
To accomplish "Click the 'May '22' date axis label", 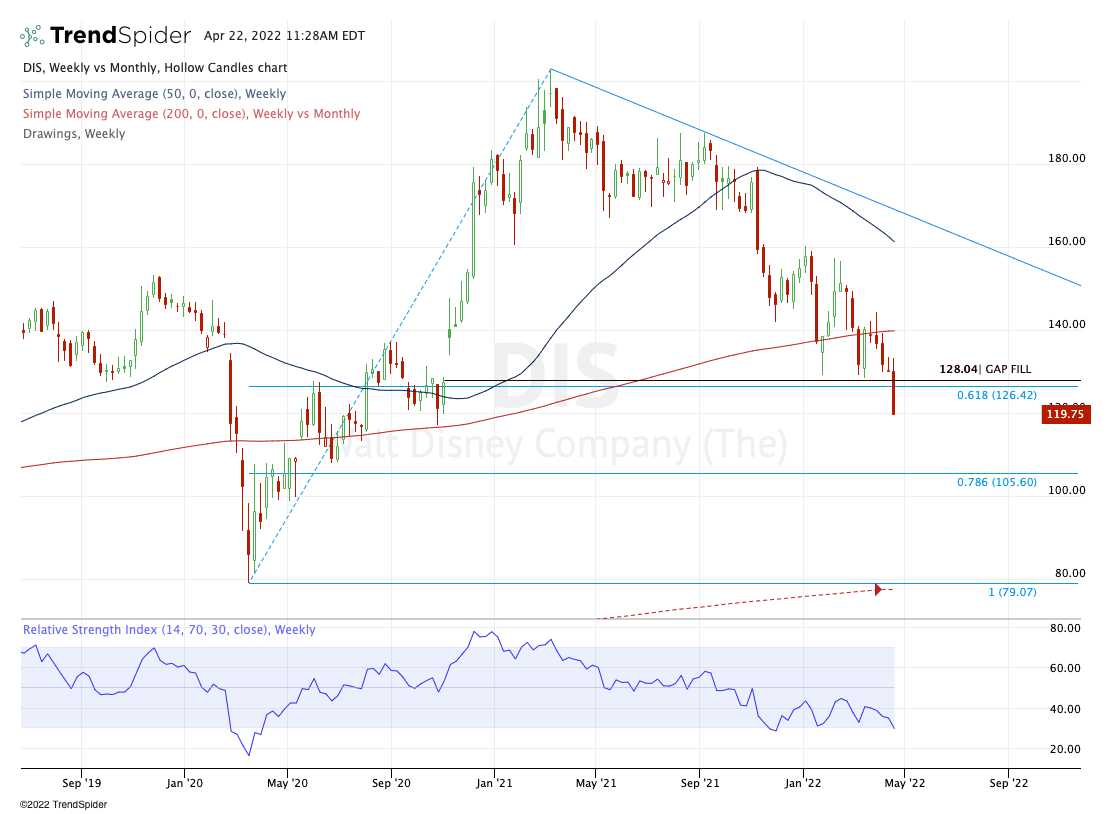I will [x=905, y=783].
